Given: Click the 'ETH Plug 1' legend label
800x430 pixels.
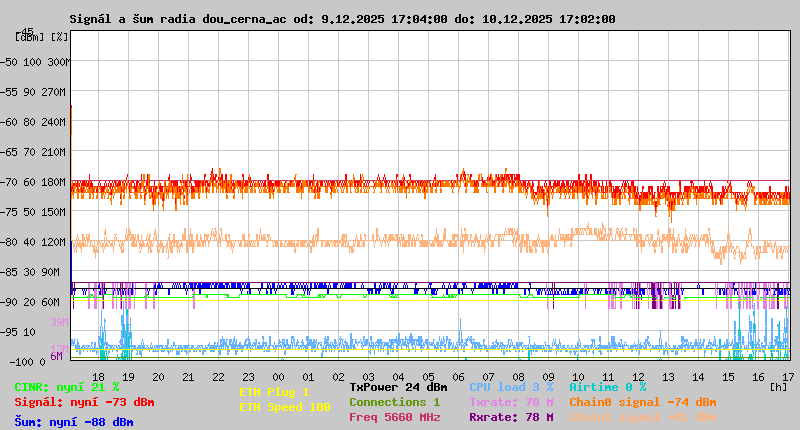Looking at the screenshot, I should 274,392.
